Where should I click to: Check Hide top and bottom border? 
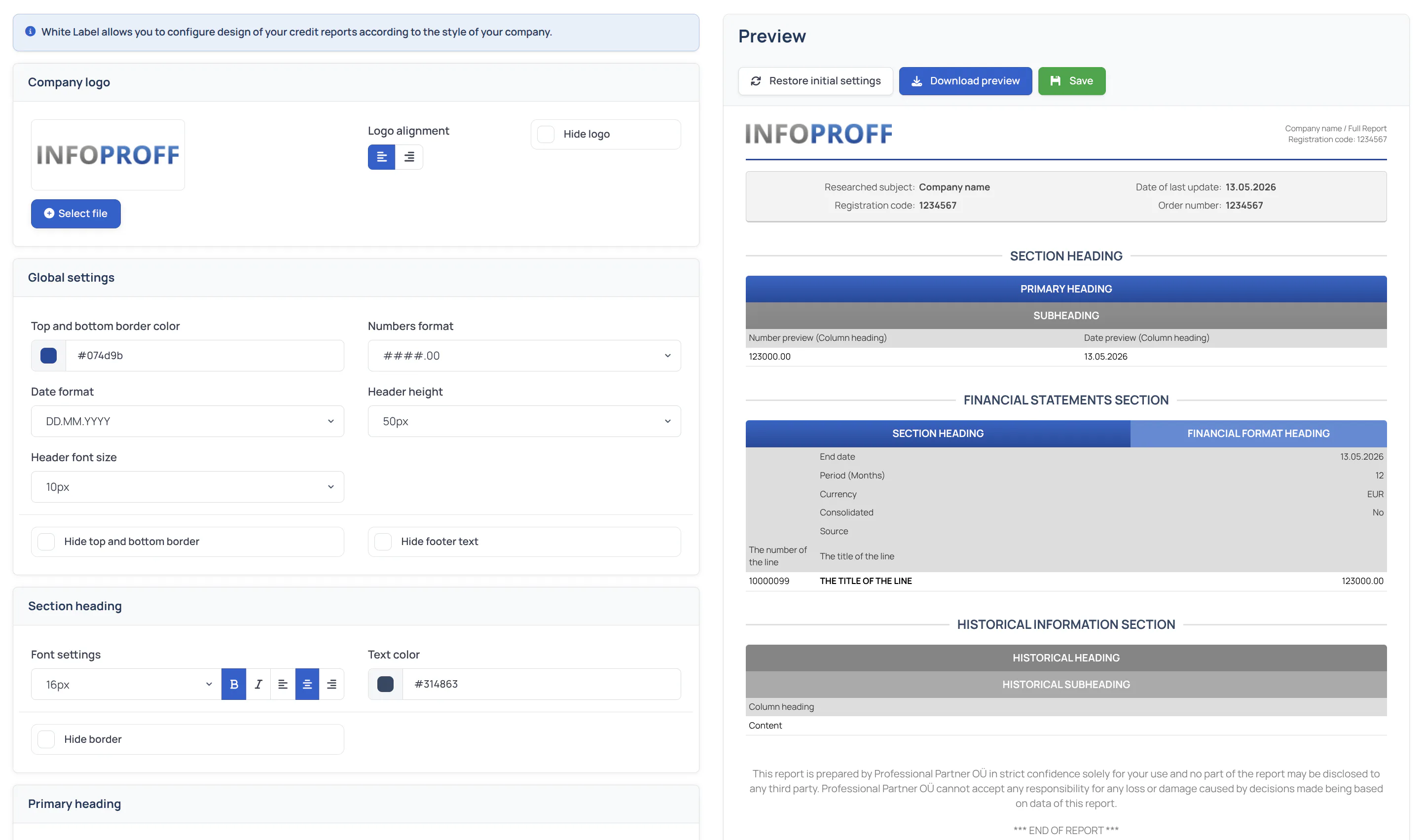[46, 542]
